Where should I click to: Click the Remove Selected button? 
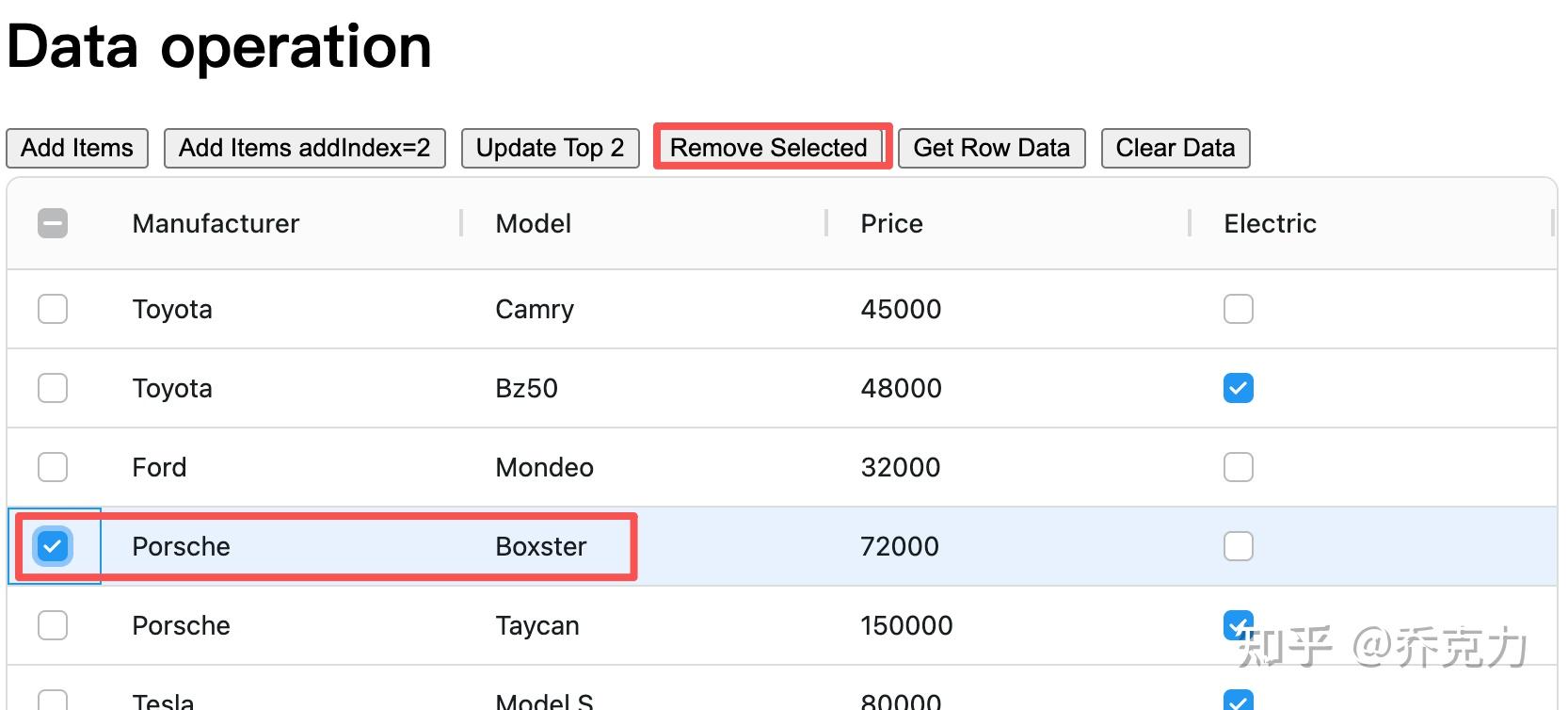coord(769,148)
